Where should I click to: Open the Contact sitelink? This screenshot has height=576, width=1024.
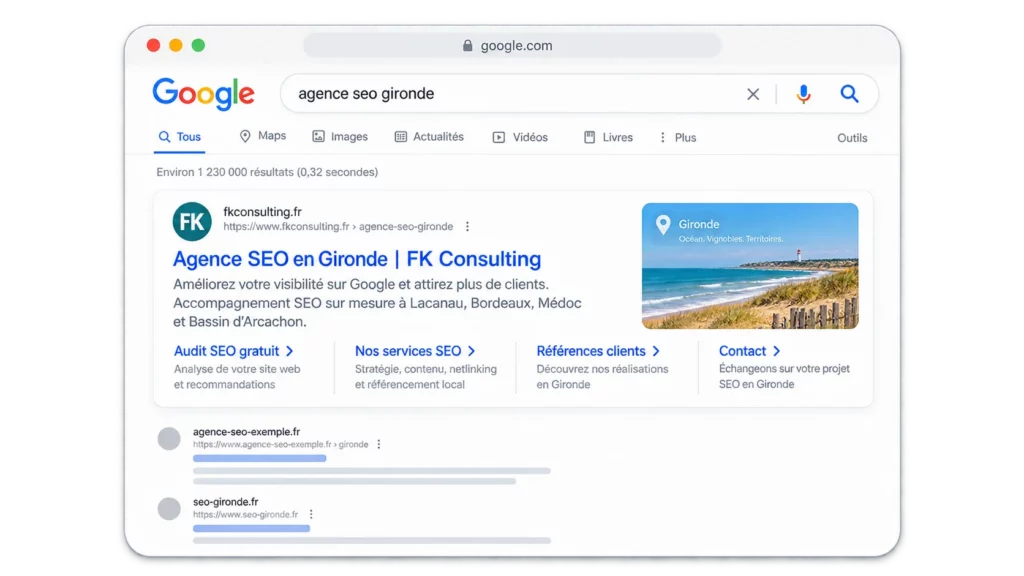point(750,351)
